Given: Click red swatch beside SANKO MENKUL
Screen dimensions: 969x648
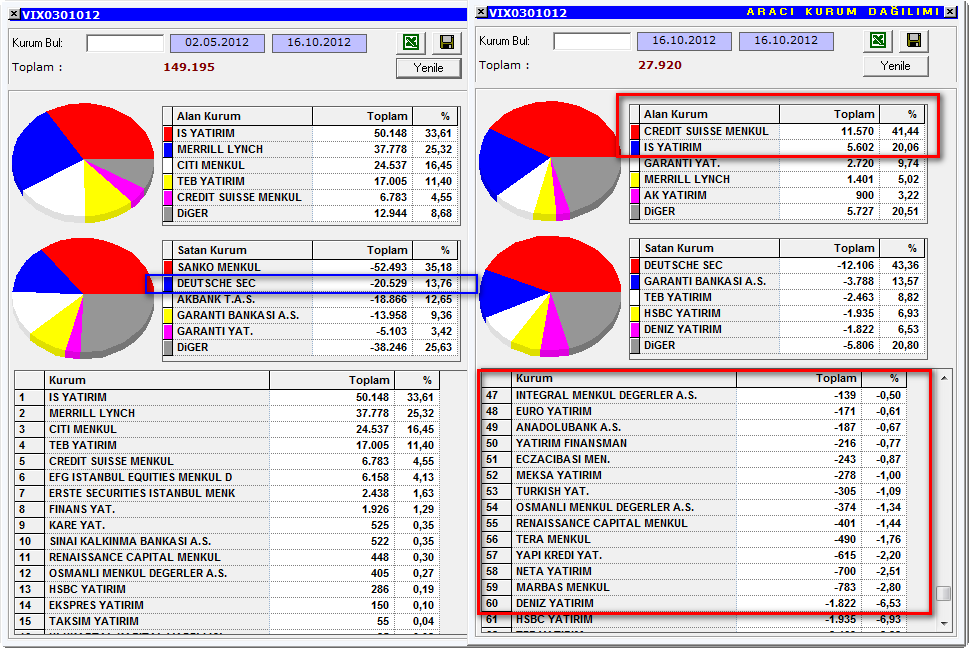Looking at the screenshot, I should point(167,267).
